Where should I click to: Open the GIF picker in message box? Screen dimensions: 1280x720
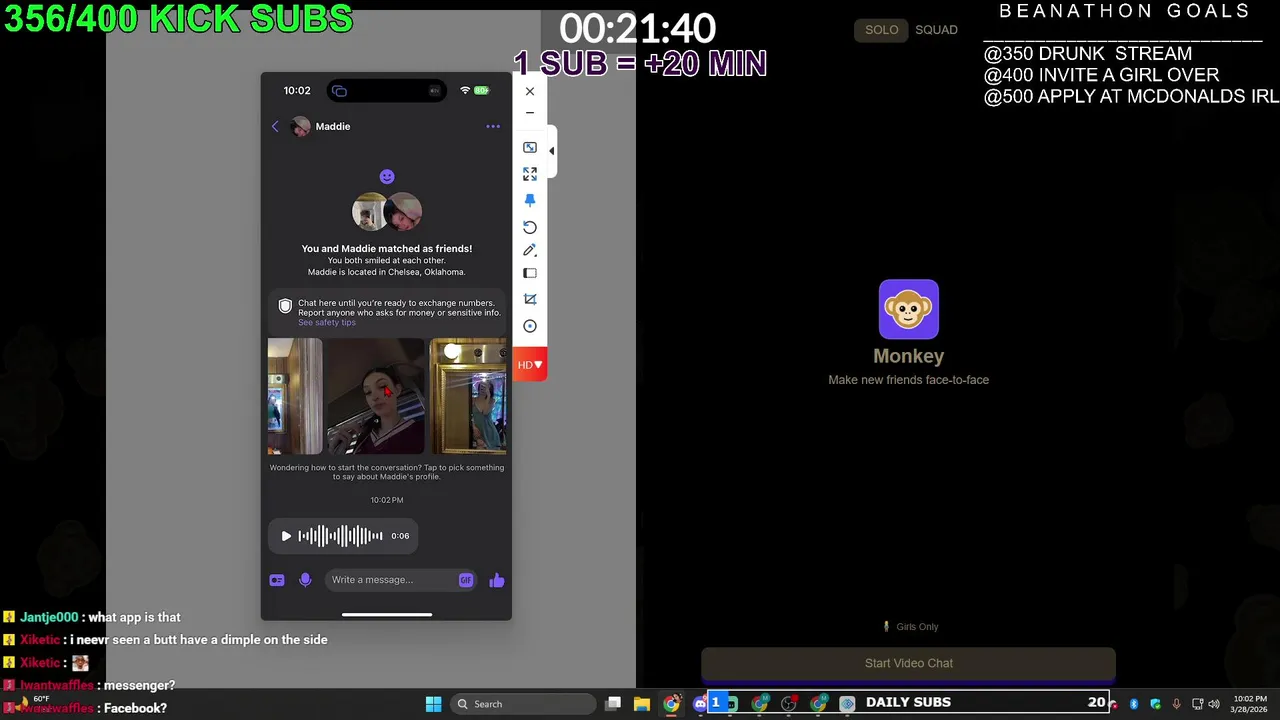pos(466,580)
